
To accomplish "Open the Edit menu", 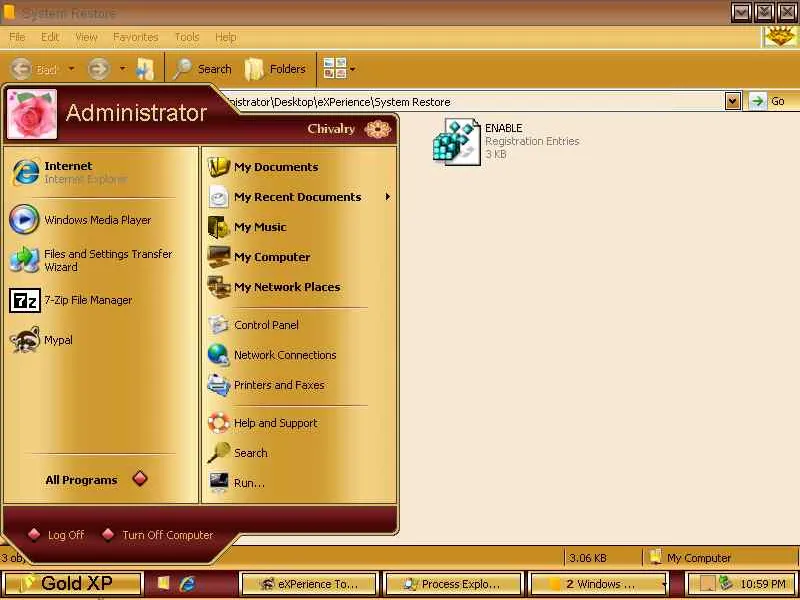I will (x=49, y=37).
